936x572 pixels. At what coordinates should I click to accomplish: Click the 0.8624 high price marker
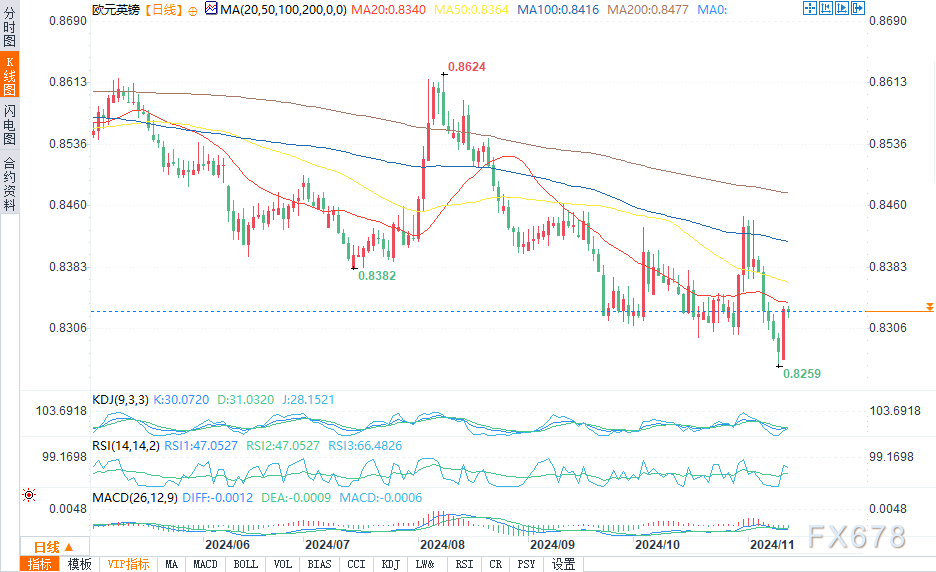tap(467, 67)
